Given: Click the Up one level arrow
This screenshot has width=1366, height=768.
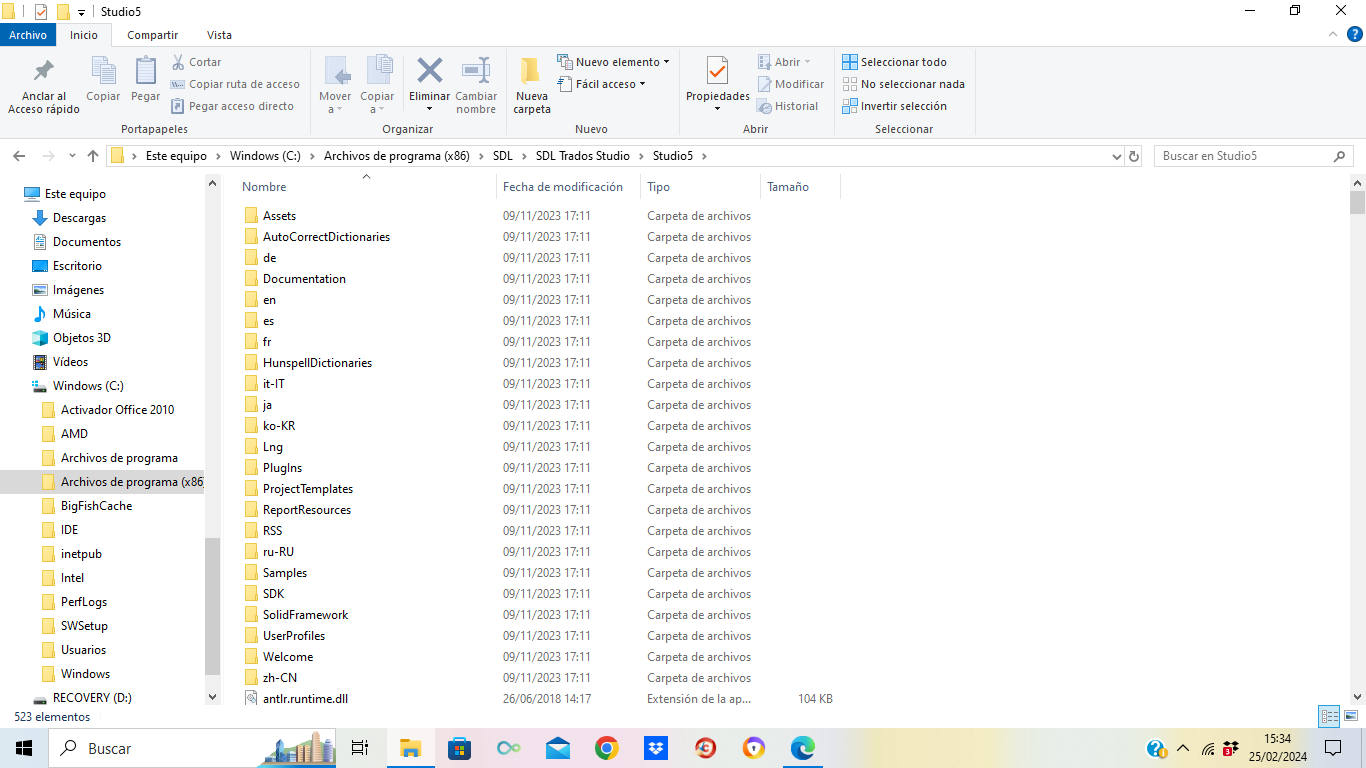Looking at the screenshot, I should click(93, 156).
